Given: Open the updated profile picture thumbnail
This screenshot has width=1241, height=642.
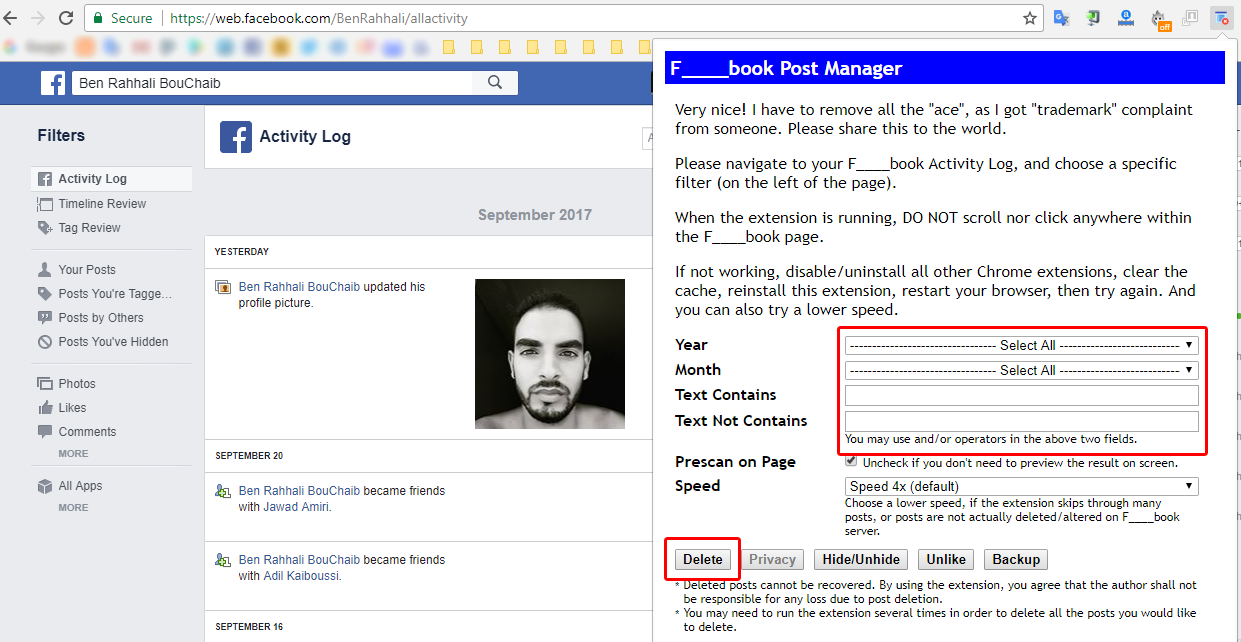Looking at the screenshot, I should pos(550,354).
